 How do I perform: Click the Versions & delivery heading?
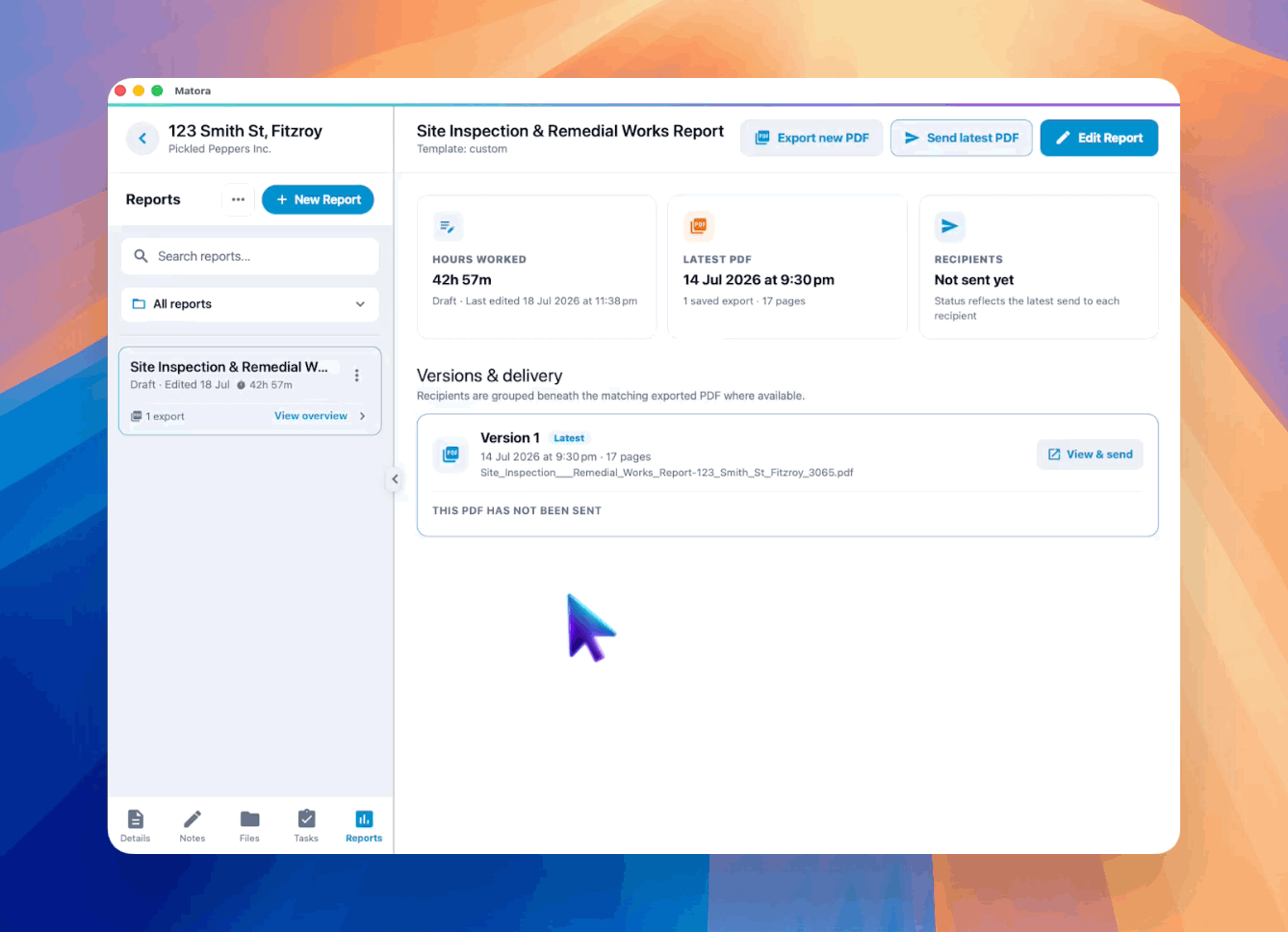coord(489,375)
